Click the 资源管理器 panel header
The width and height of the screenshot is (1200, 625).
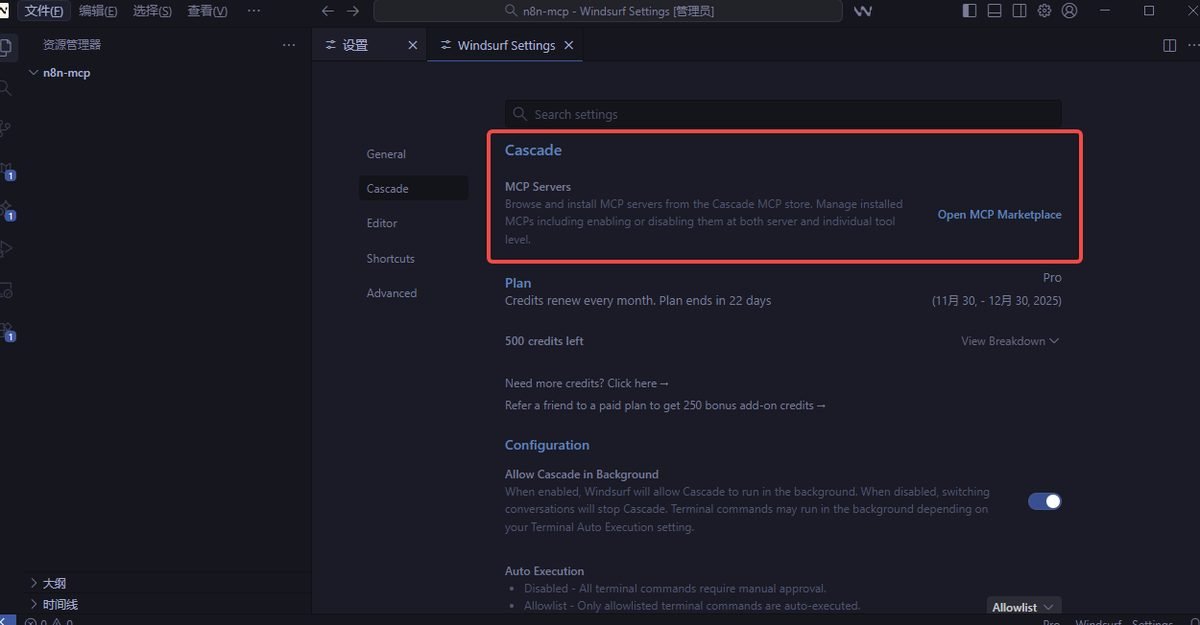72,45
